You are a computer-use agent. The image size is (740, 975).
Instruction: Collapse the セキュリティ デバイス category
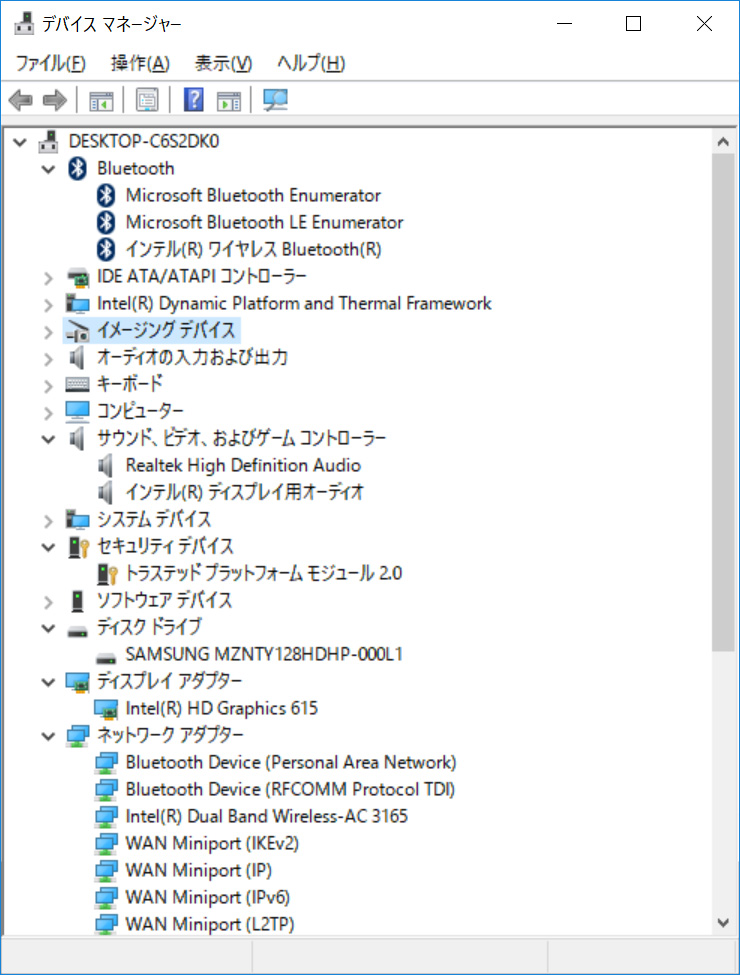[49, 547]
